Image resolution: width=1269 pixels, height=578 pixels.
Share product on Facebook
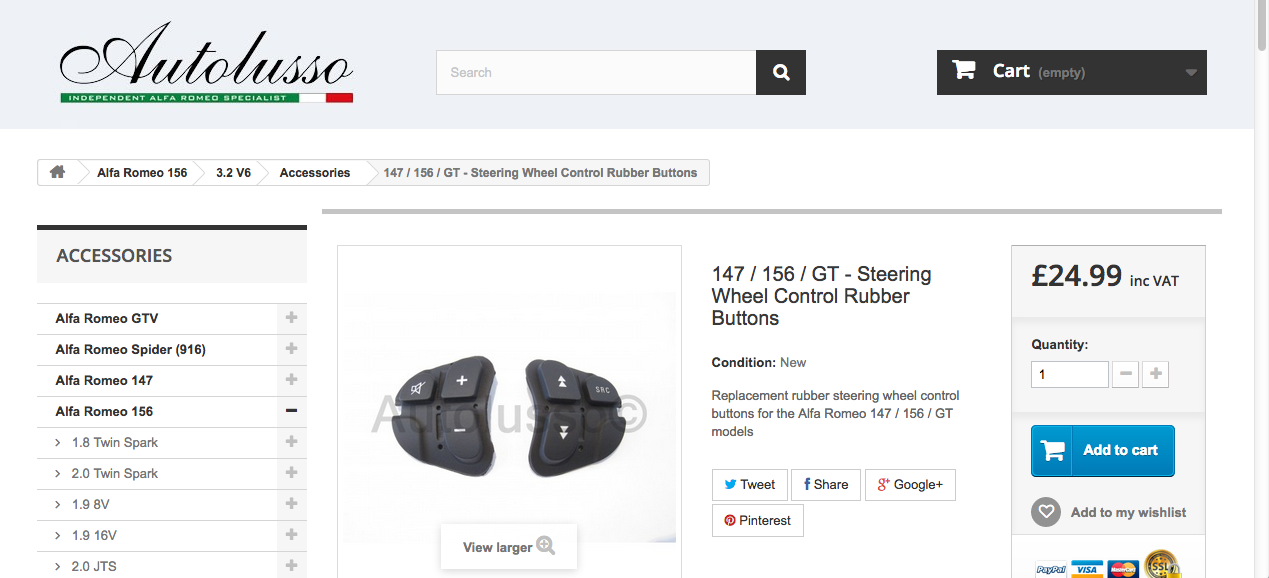point(826,485)
